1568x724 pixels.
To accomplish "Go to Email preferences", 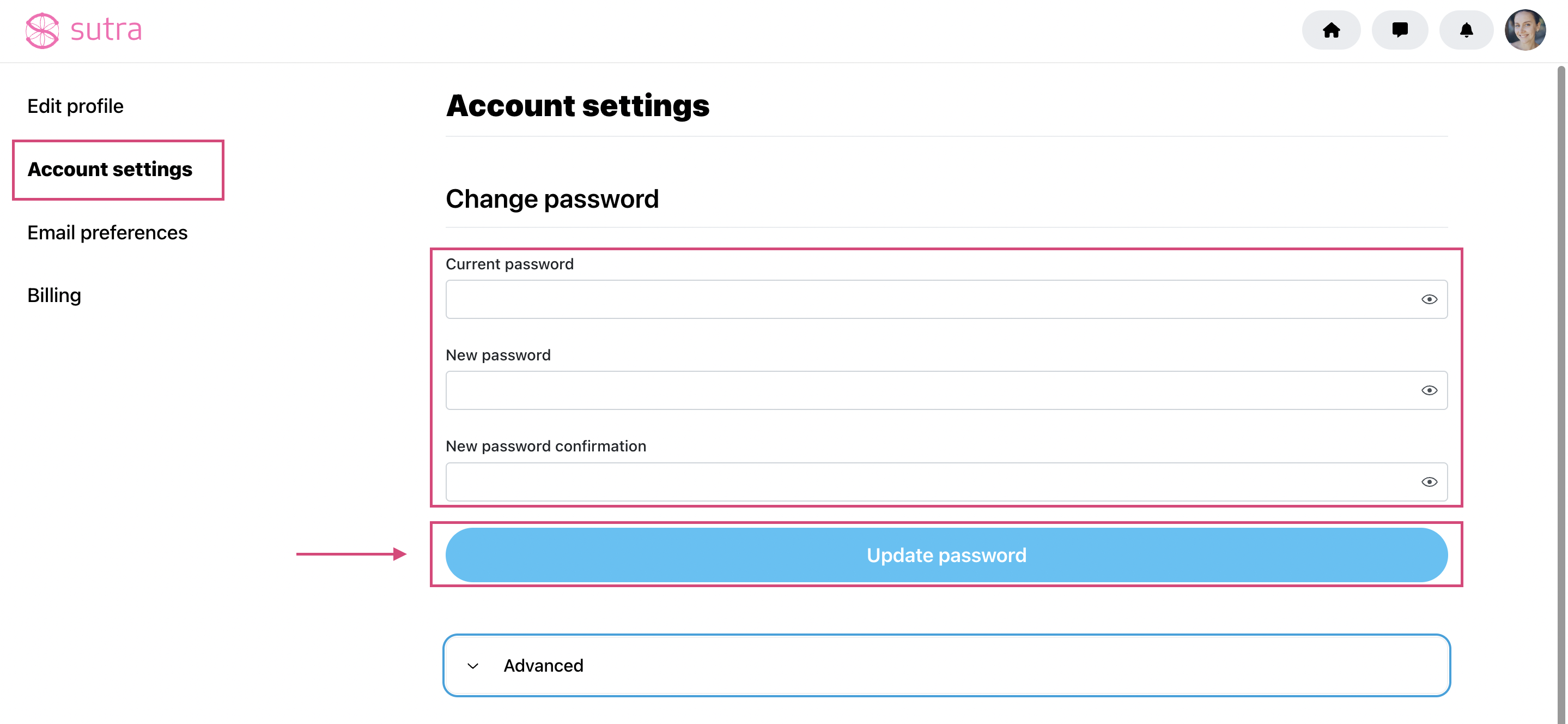I will (107, 232).
